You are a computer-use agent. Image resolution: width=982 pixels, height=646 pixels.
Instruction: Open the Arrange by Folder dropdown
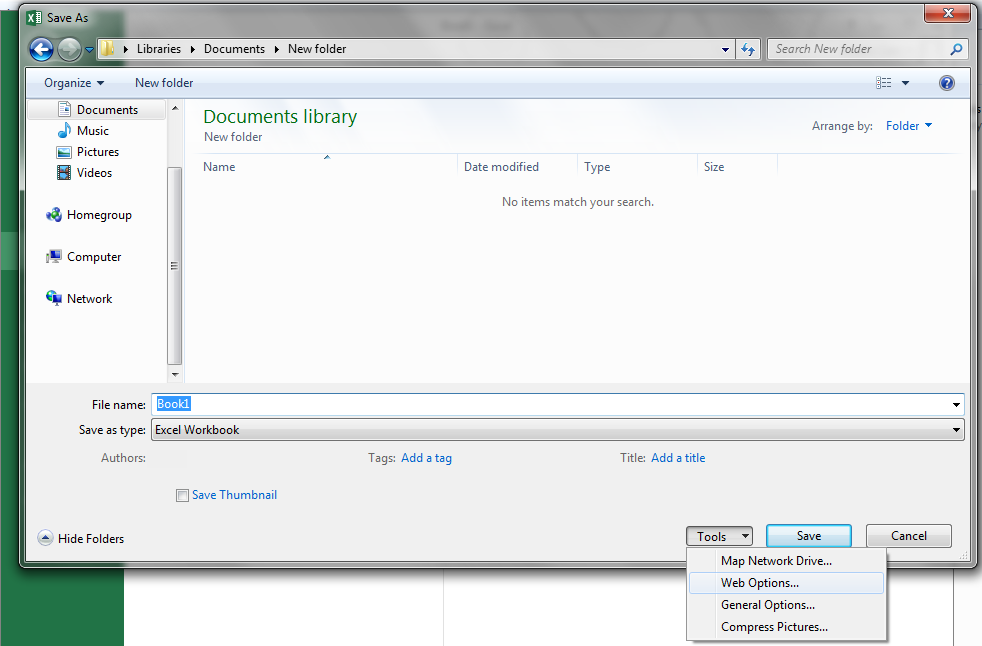point(908,126)
